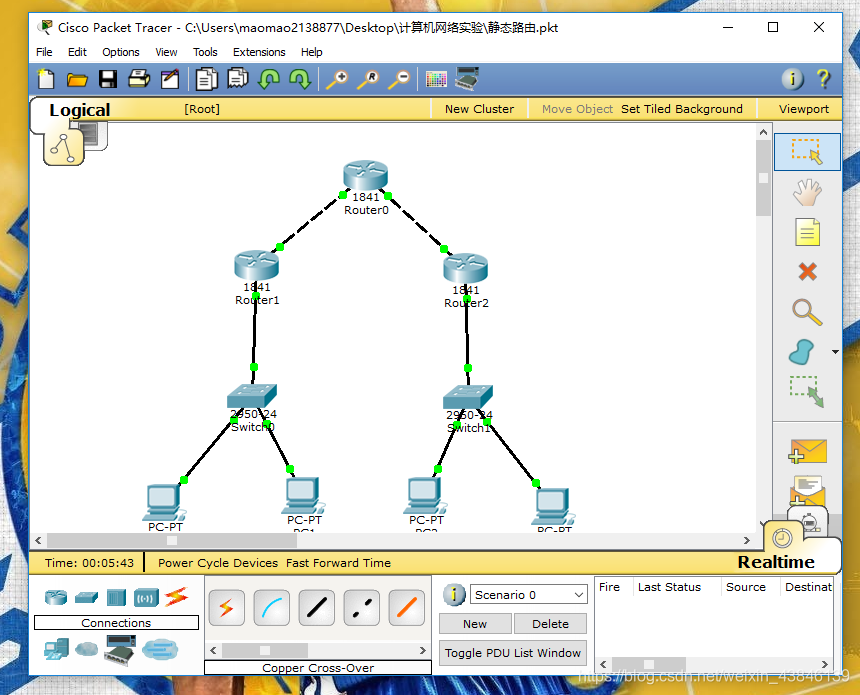Viewport: 860px width, 695px height.
Task: Click Toggle PDU List Window
Action: (x=512, y=653)
